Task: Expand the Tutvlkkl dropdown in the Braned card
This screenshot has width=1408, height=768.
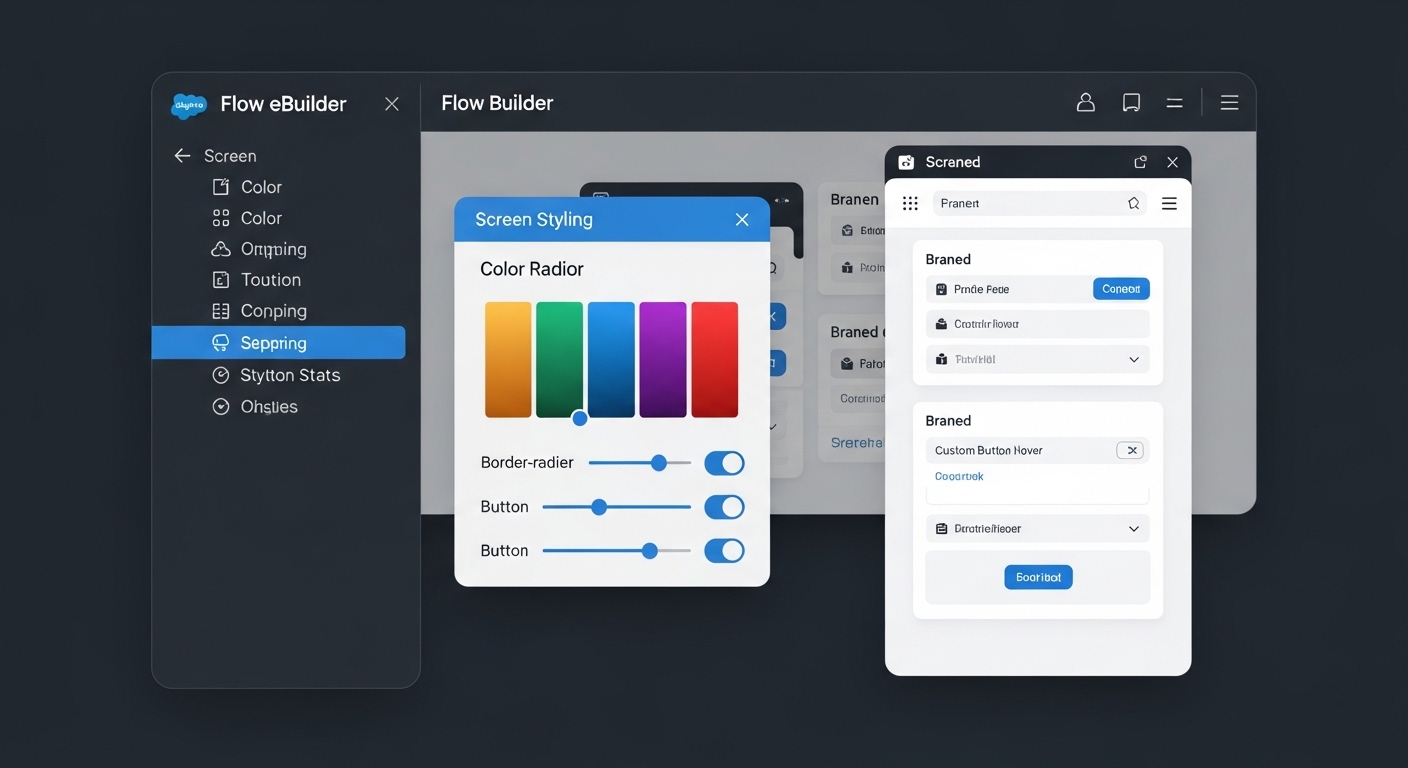Action: pos(1133,359)
